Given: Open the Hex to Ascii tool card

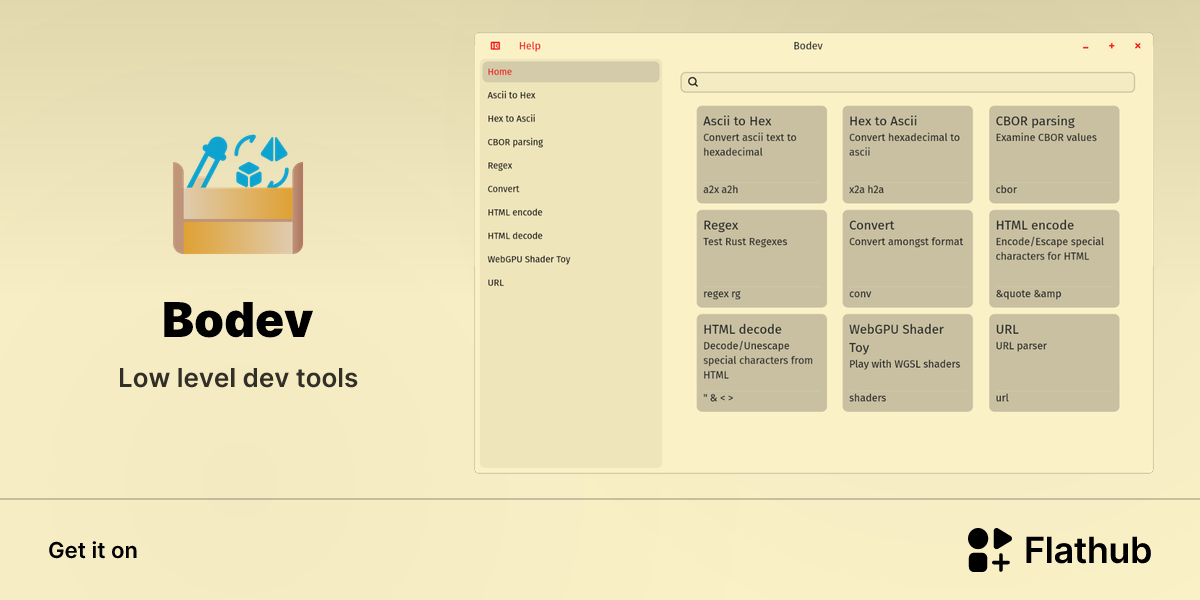Looking at the screenshot, I should 908,154.
